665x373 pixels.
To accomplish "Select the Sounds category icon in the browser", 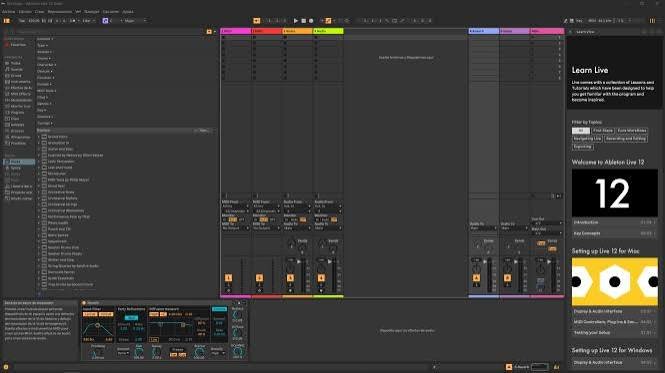I will [x=7, y=69].
